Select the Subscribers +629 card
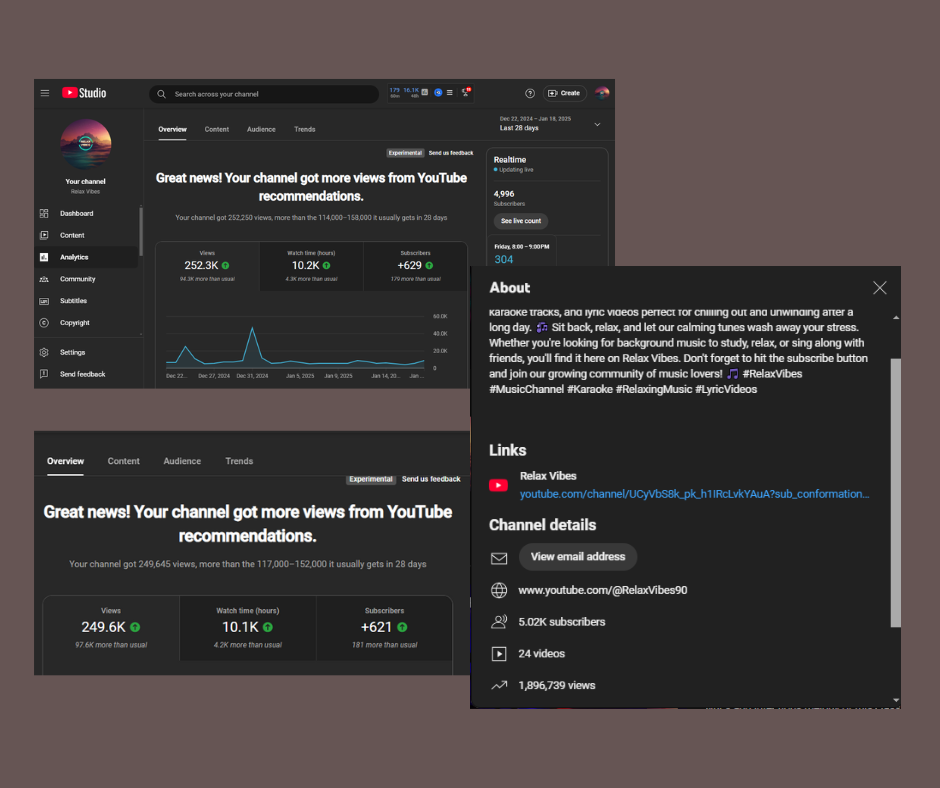The height and width of the screenshot is (788, 940). (415, 266)
